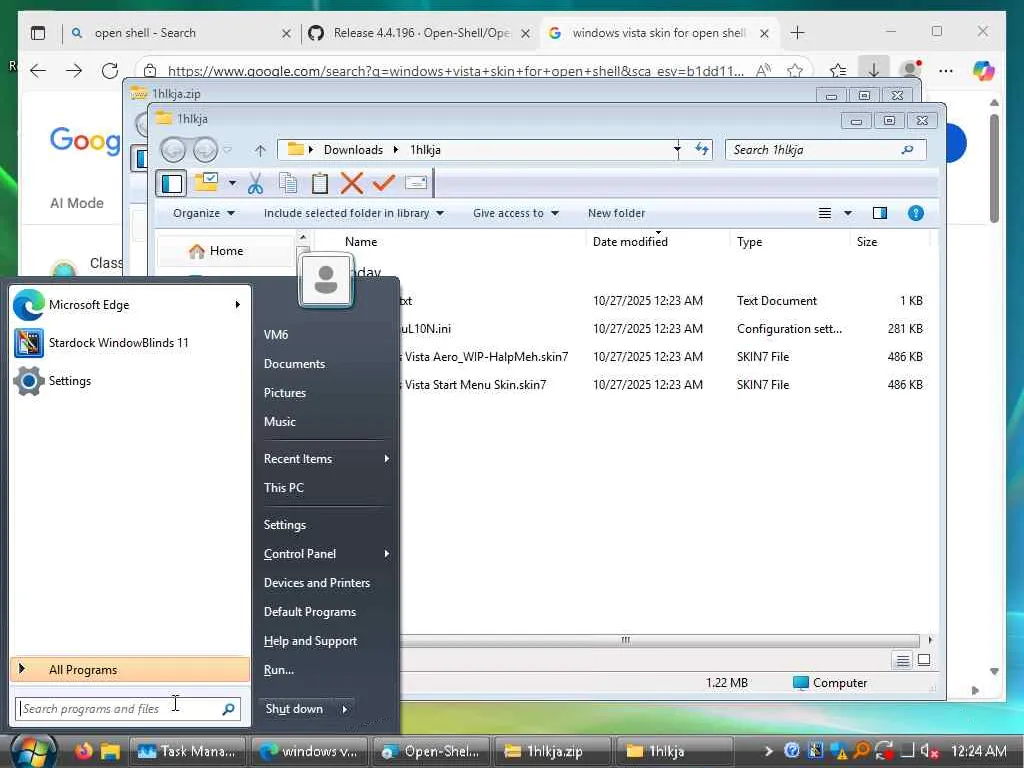Click New folder in Explorer command bar

[616, 213]
